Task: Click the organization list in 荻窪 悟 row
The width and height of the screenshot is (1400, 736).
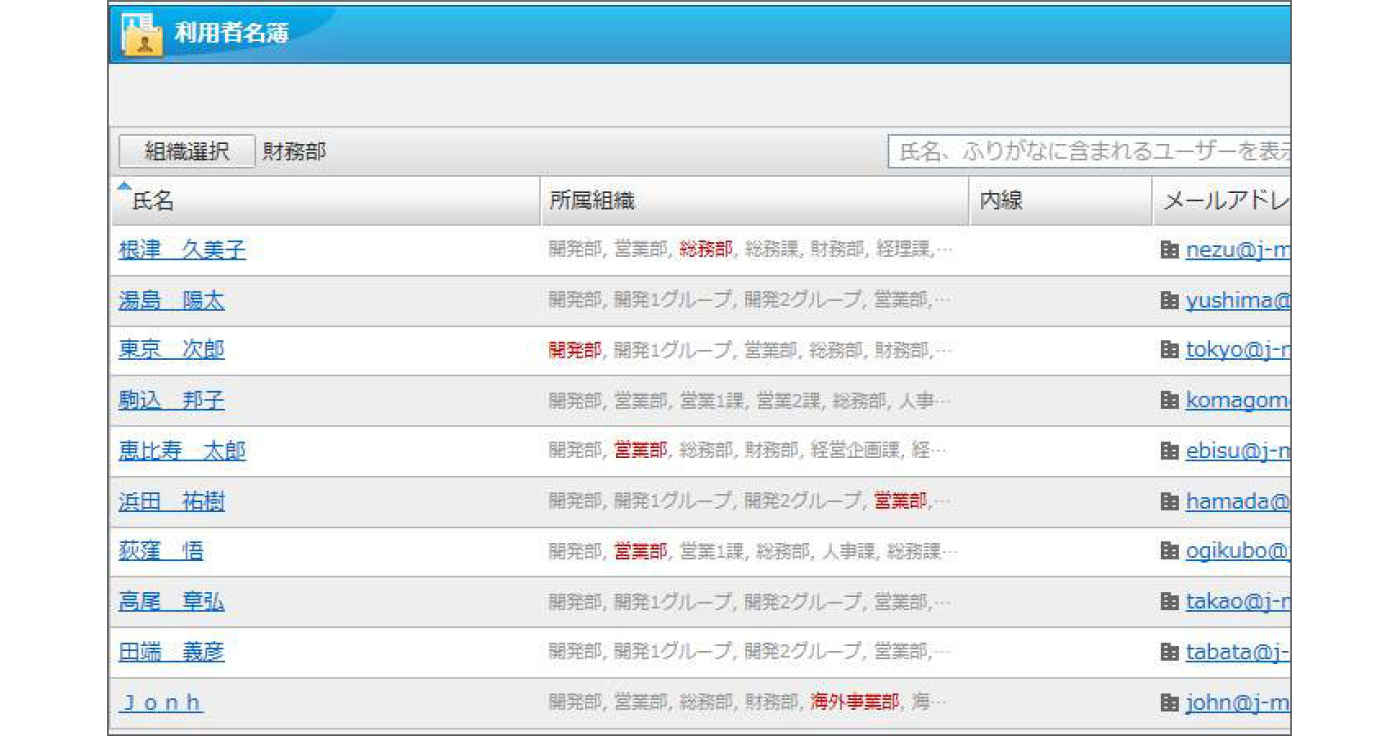Action: (x=753, y=551)
